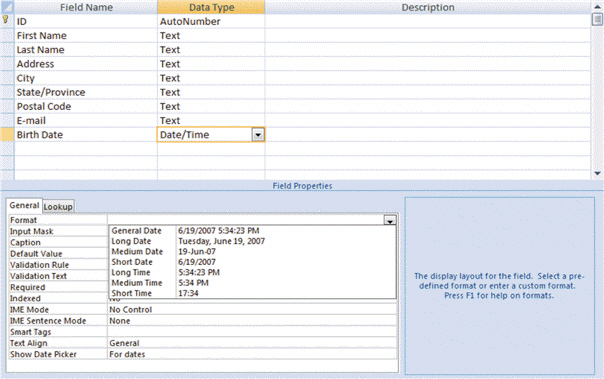Screen dimensions: 604x379
Task: Click the Validation Rule property label
Action: (39, 265)
